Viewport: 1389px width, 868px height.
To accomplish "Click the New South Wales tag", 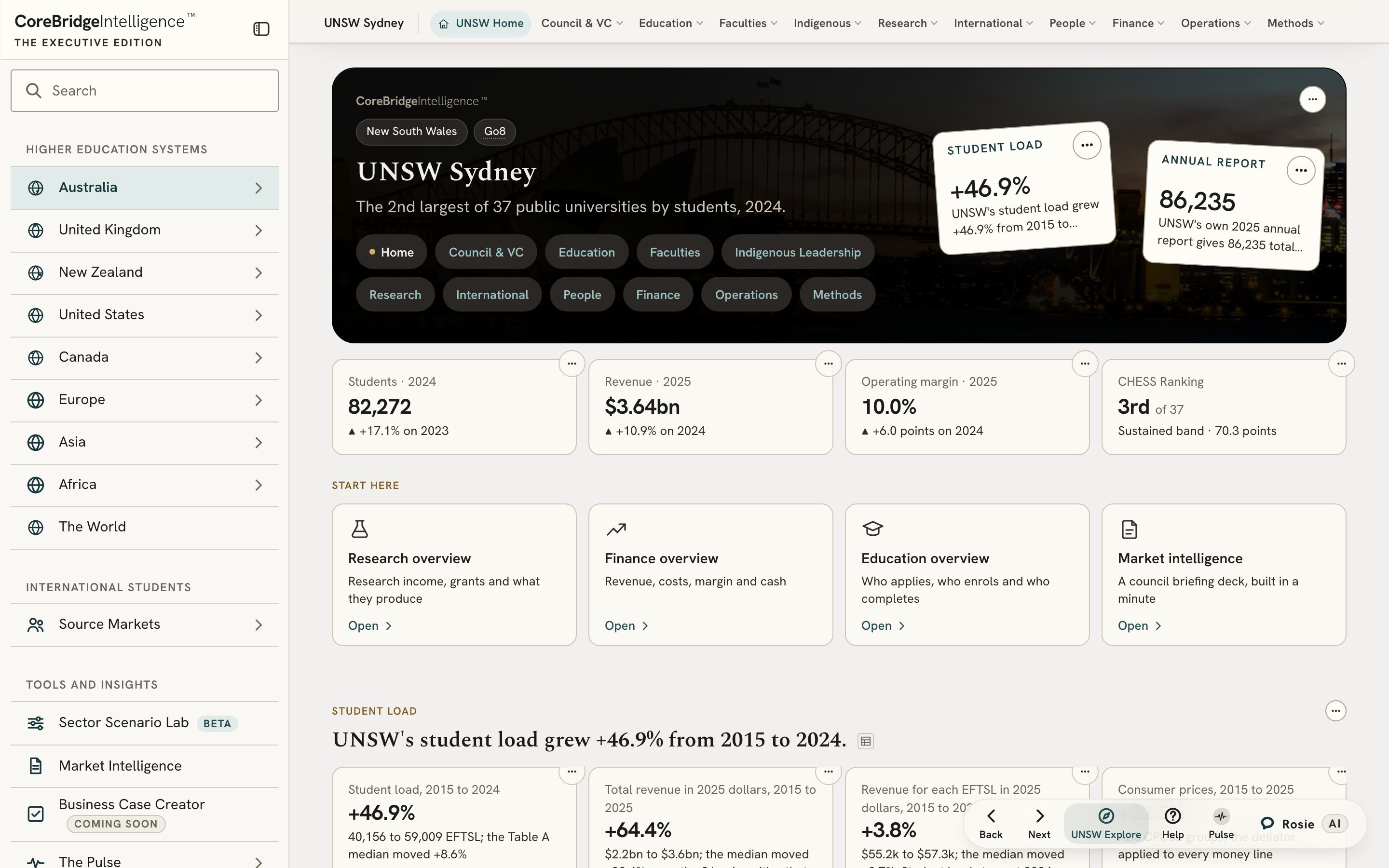I will click(x=411, y=132).
